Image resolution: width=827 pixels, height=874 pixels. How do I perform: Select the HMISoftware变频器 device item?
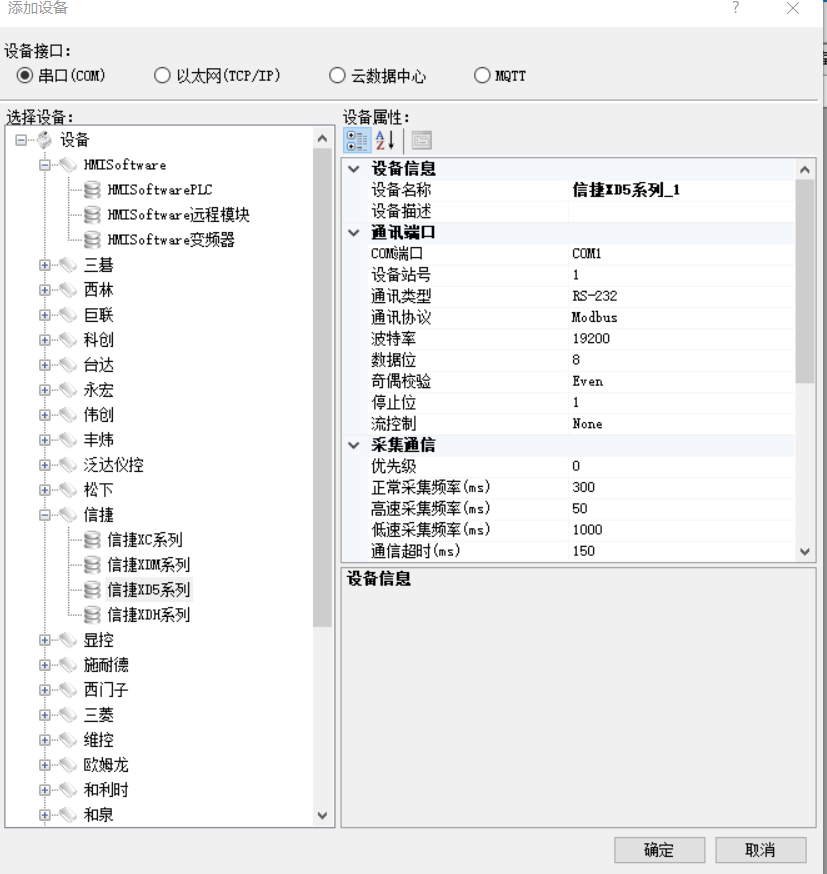pos(170,240)
